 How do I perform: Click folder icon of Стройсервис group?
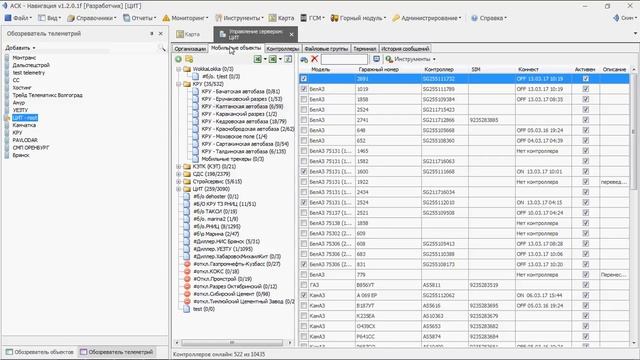(187, 181)
